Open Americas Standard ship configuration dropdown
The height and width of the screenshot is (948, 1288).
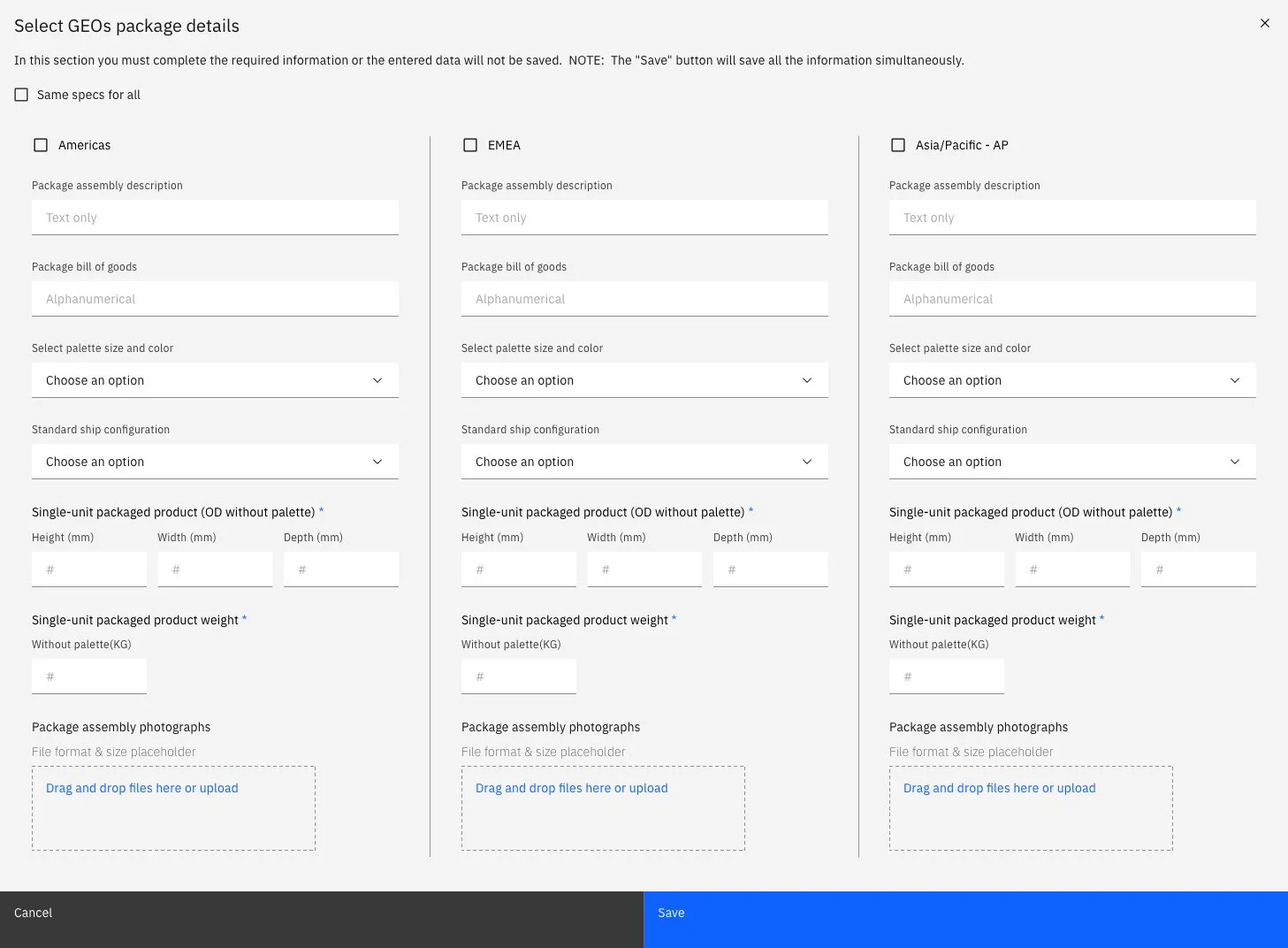[x=215, y=462]
